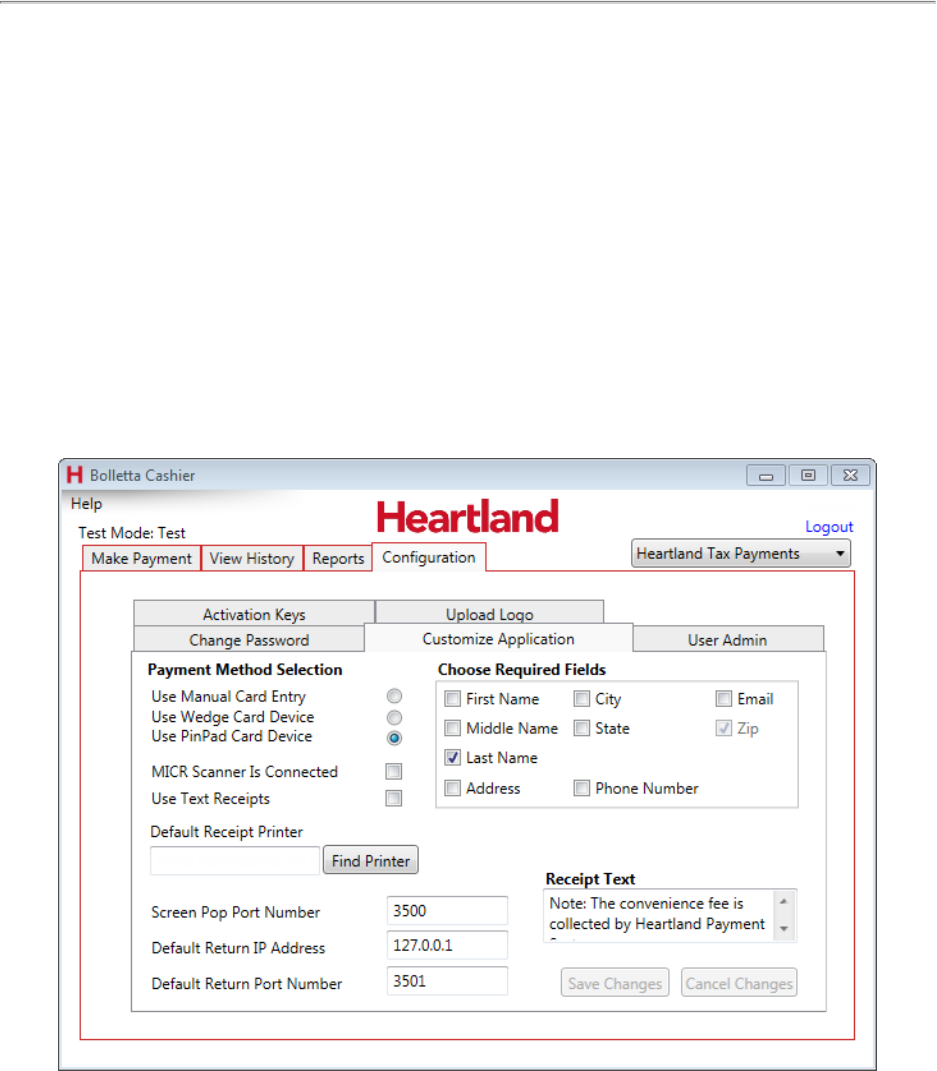The image size is (937, 1071).
Task: Expand the Heartland Tax Payments dropdown
Action: tap(741, 553)
